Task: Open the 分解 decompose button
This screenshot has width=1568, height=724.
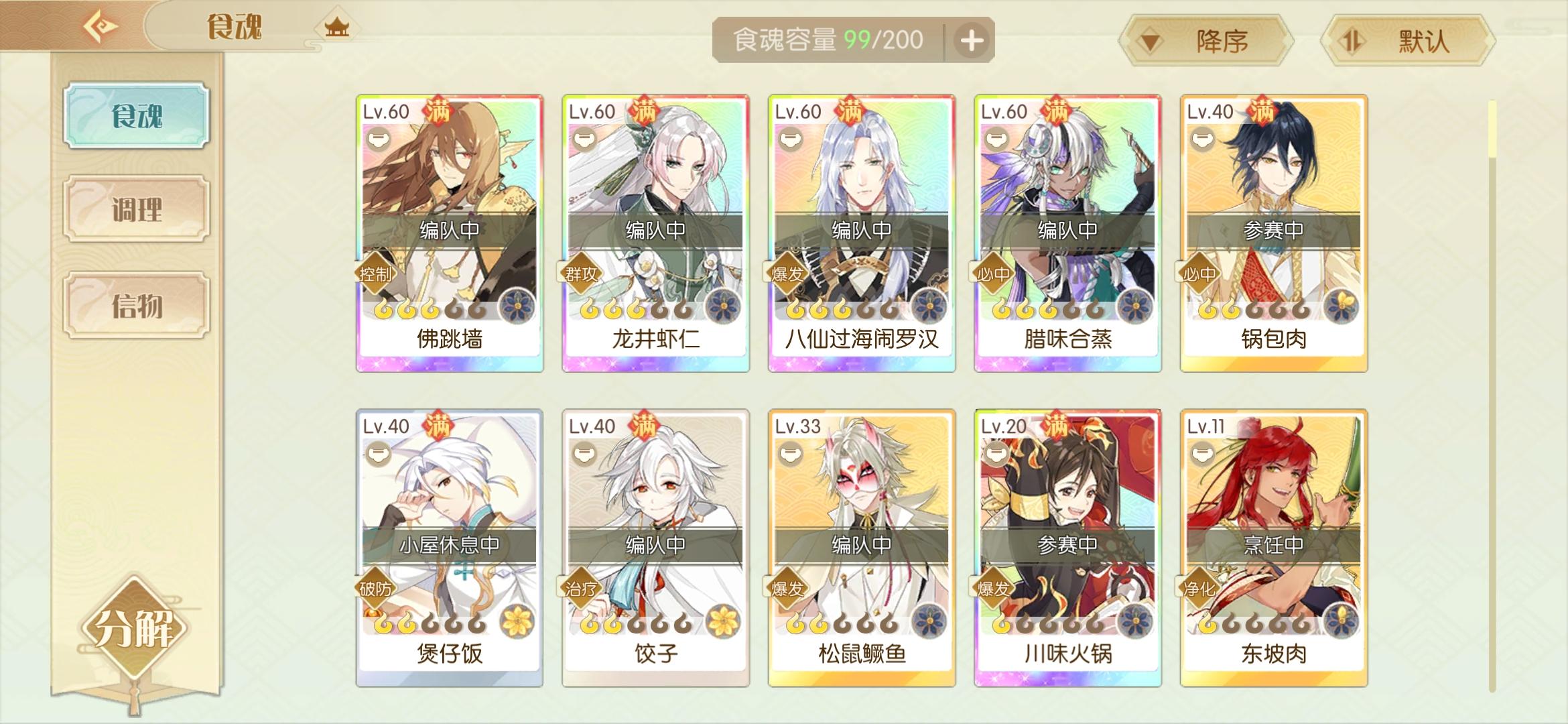Action: [135, 628]
